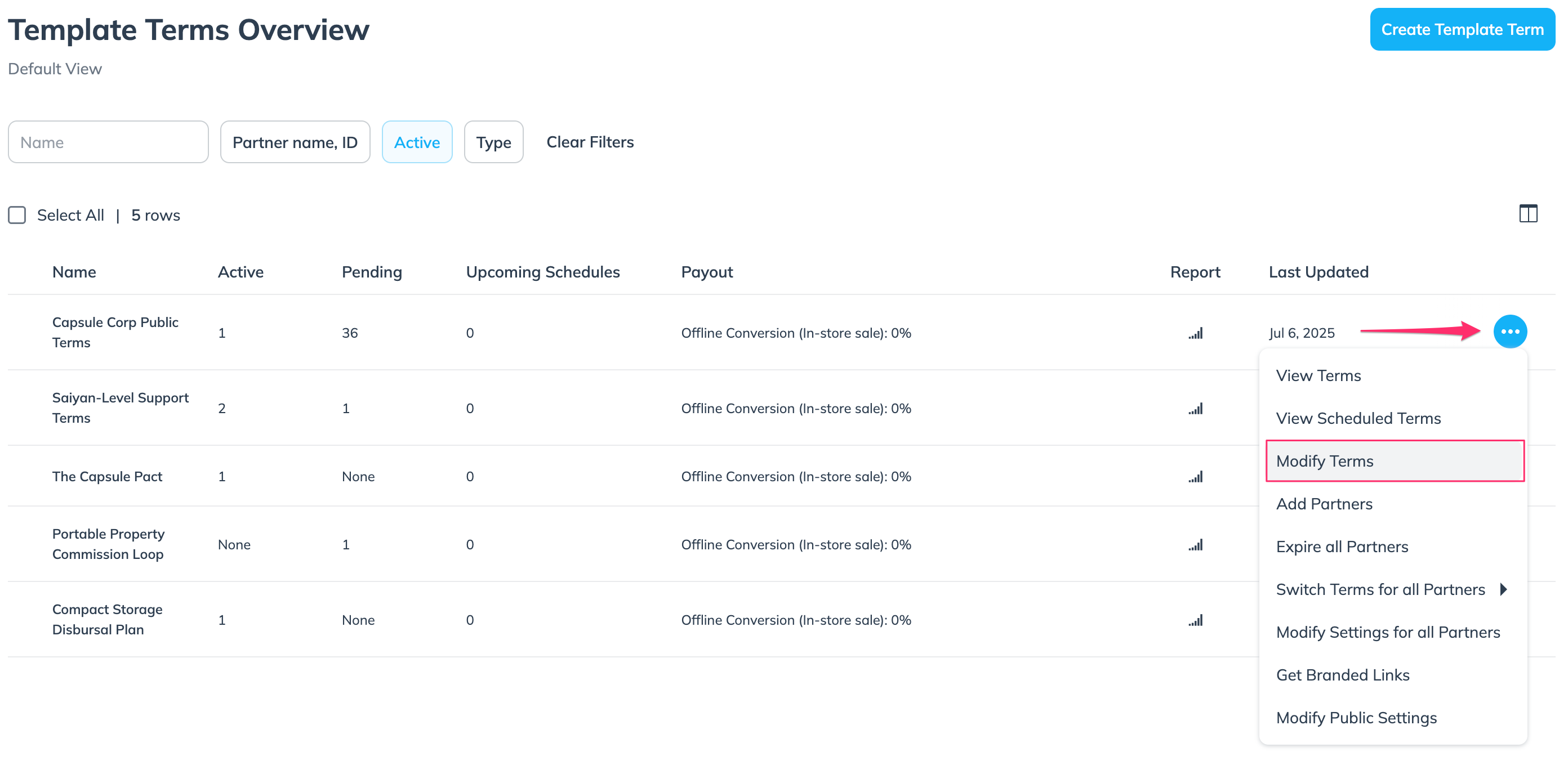Open the column layout settings icon
The height and width of the screenshot is (761, 1568).
(x=1528, y=213)
